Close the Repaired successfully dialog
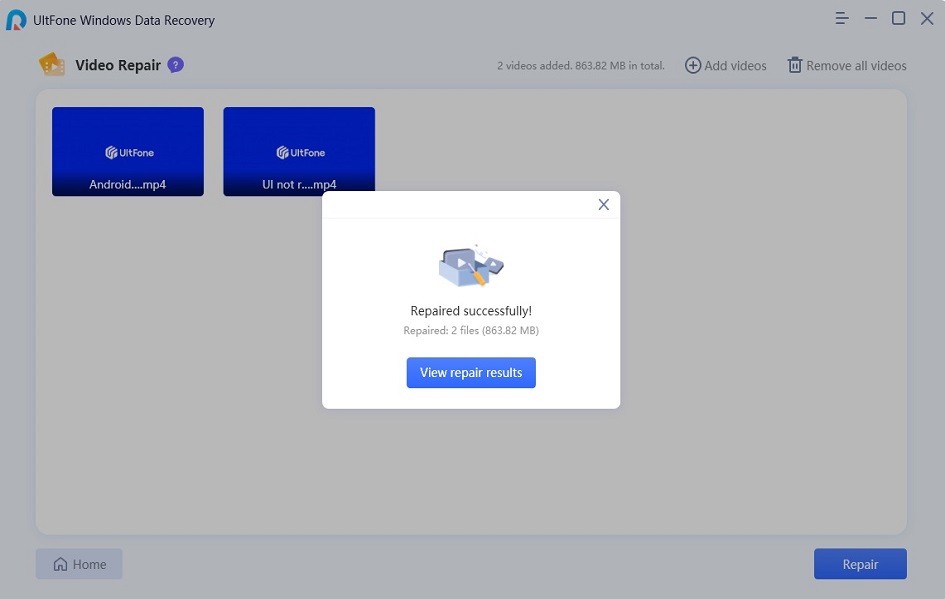The height and width of the screenshot is (599, 945). point(603,205)
